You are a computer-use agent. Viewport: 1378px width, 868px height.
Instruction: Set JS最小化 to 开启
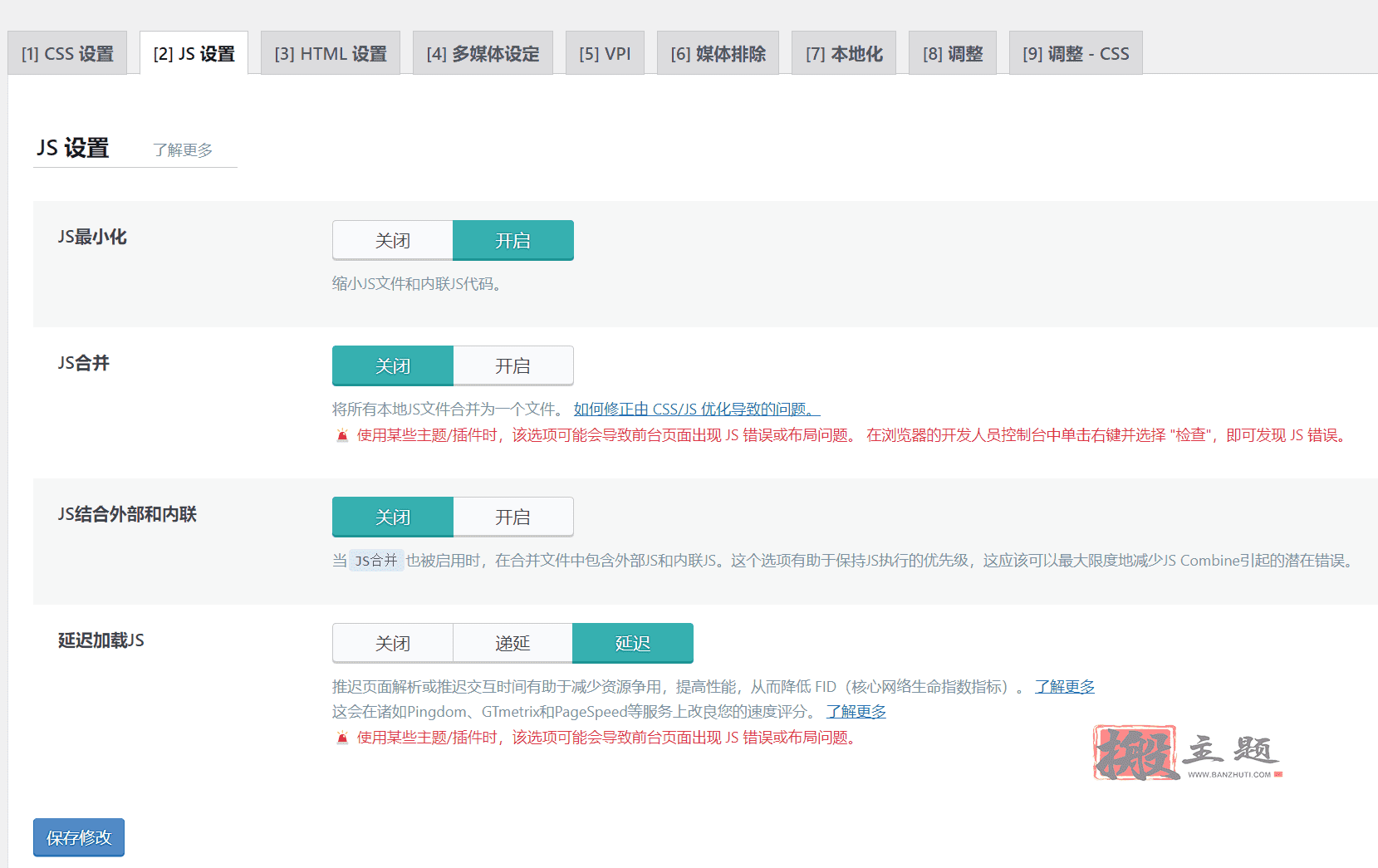[513, 240]
